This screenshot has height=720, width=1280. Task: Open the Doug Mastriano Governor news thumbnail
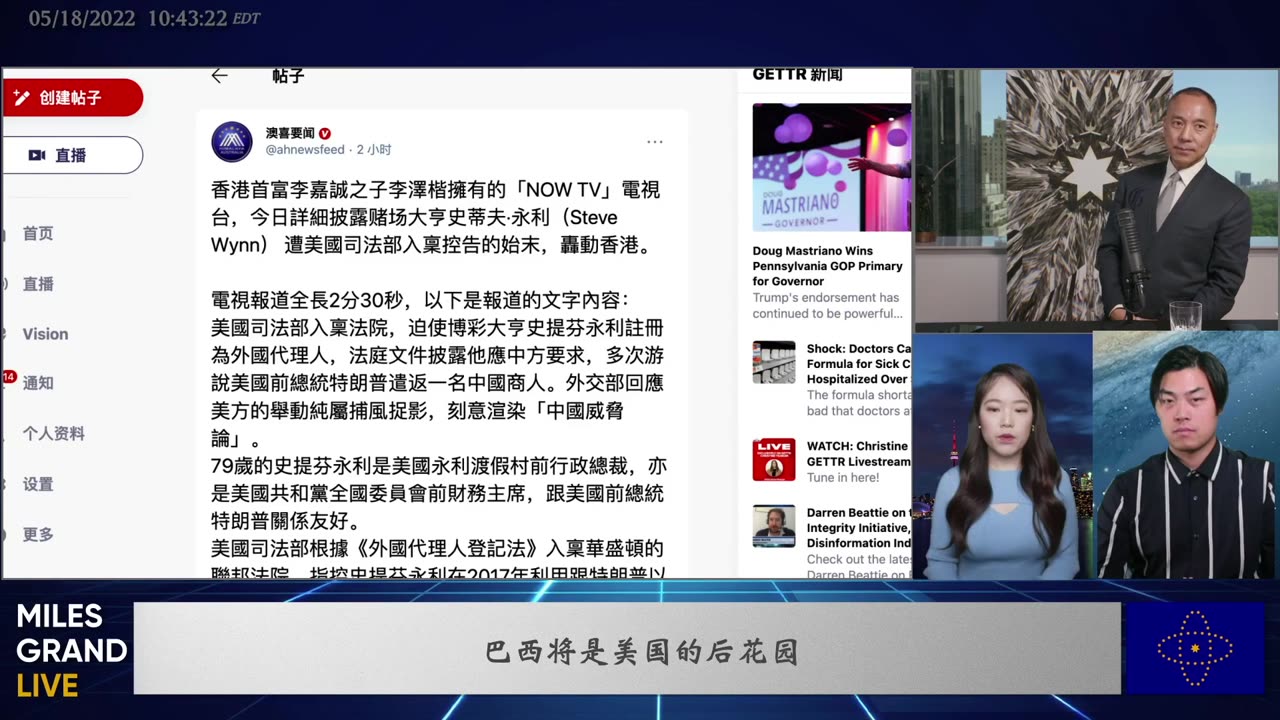click(832, 168)
